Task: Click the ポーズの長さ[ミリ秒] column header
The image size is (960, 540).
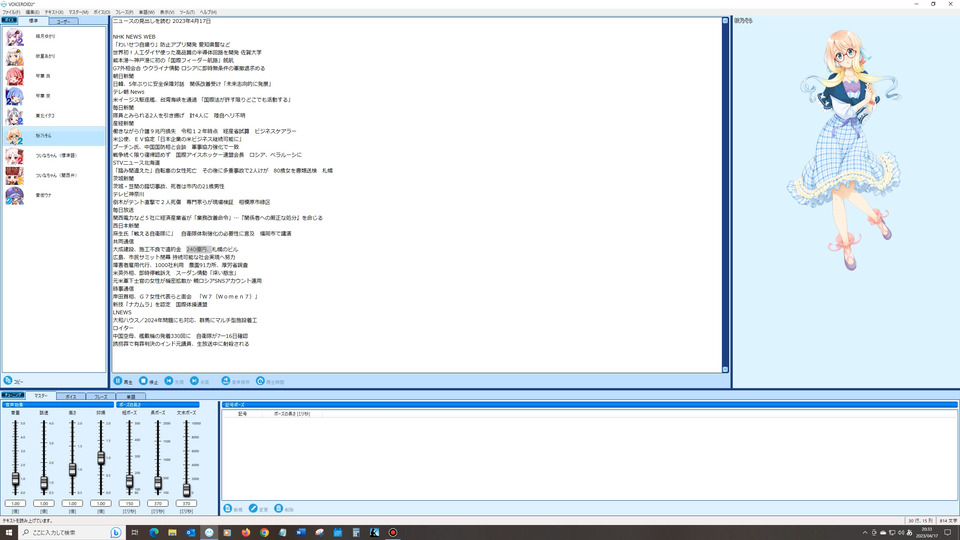Action: click(292, 414)
